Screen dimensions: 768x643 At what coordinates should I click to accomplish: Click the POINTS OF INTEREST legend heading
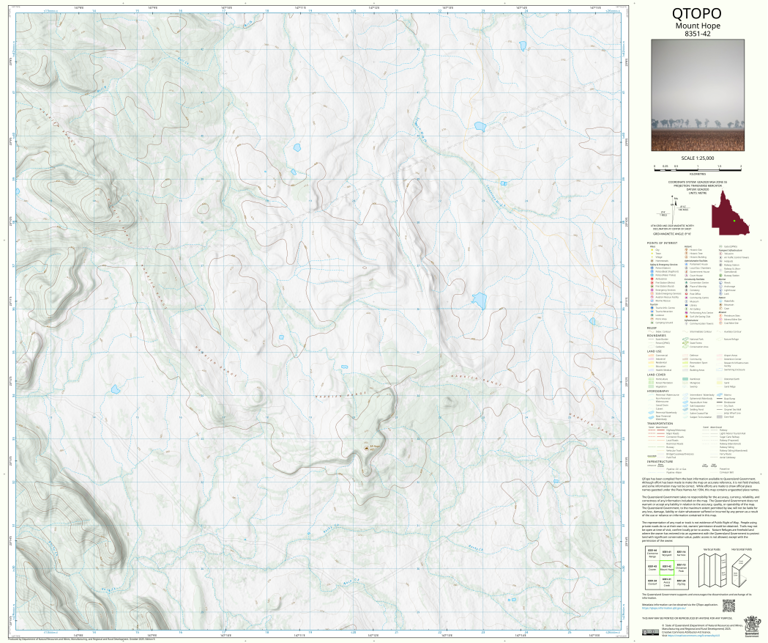(x=662, y=243)
